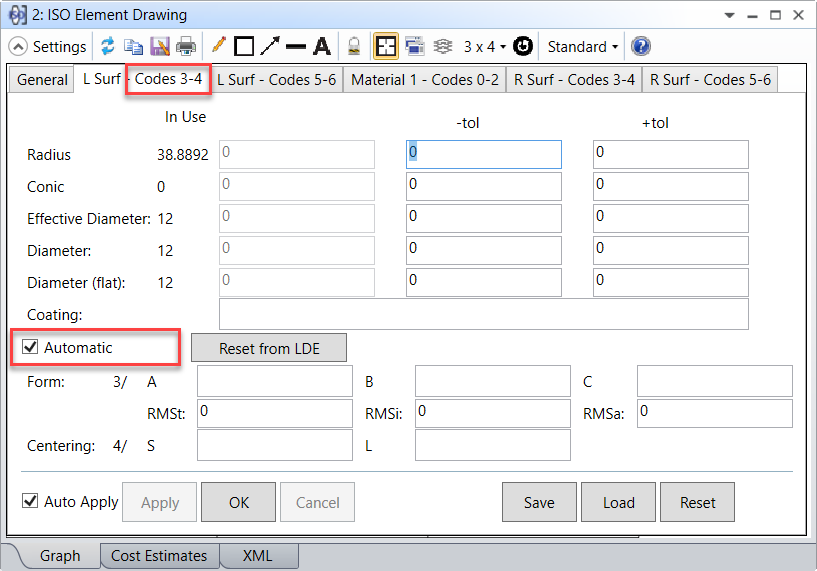Click the Coating input field
This screenshot has height=571, width=817.
coord(483,314)
